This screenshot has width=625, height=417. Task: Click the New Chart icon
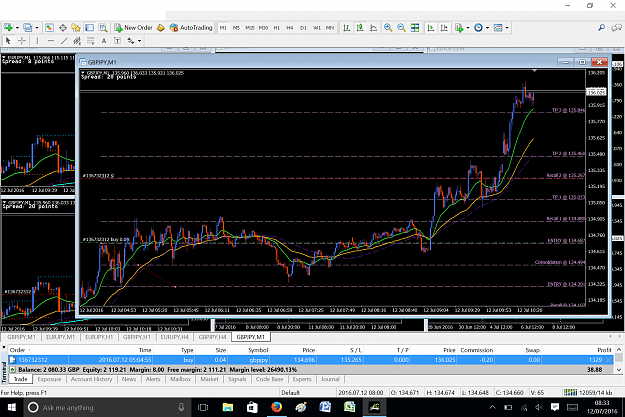pyautogui.click(x=8, y=28)
